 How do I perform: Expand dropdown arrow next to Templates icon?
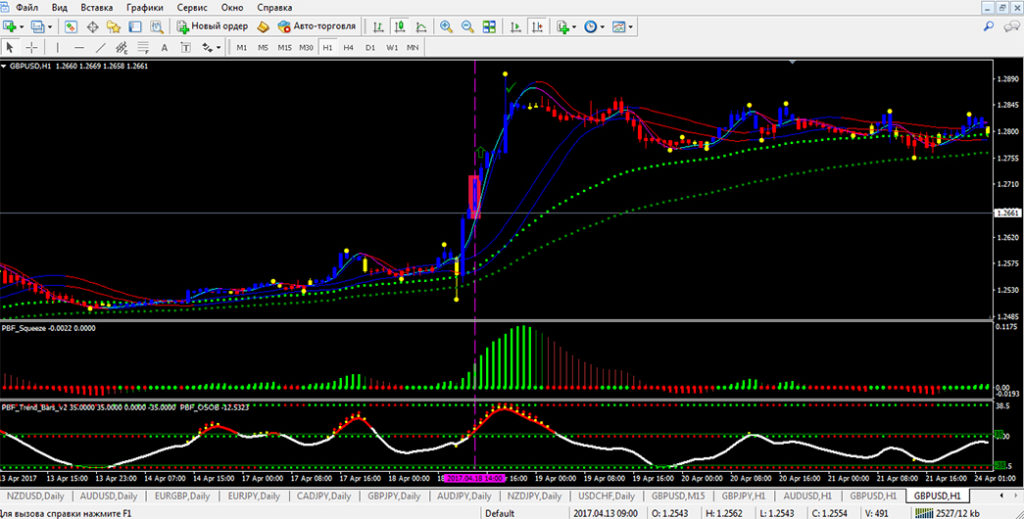coord(632,27)
